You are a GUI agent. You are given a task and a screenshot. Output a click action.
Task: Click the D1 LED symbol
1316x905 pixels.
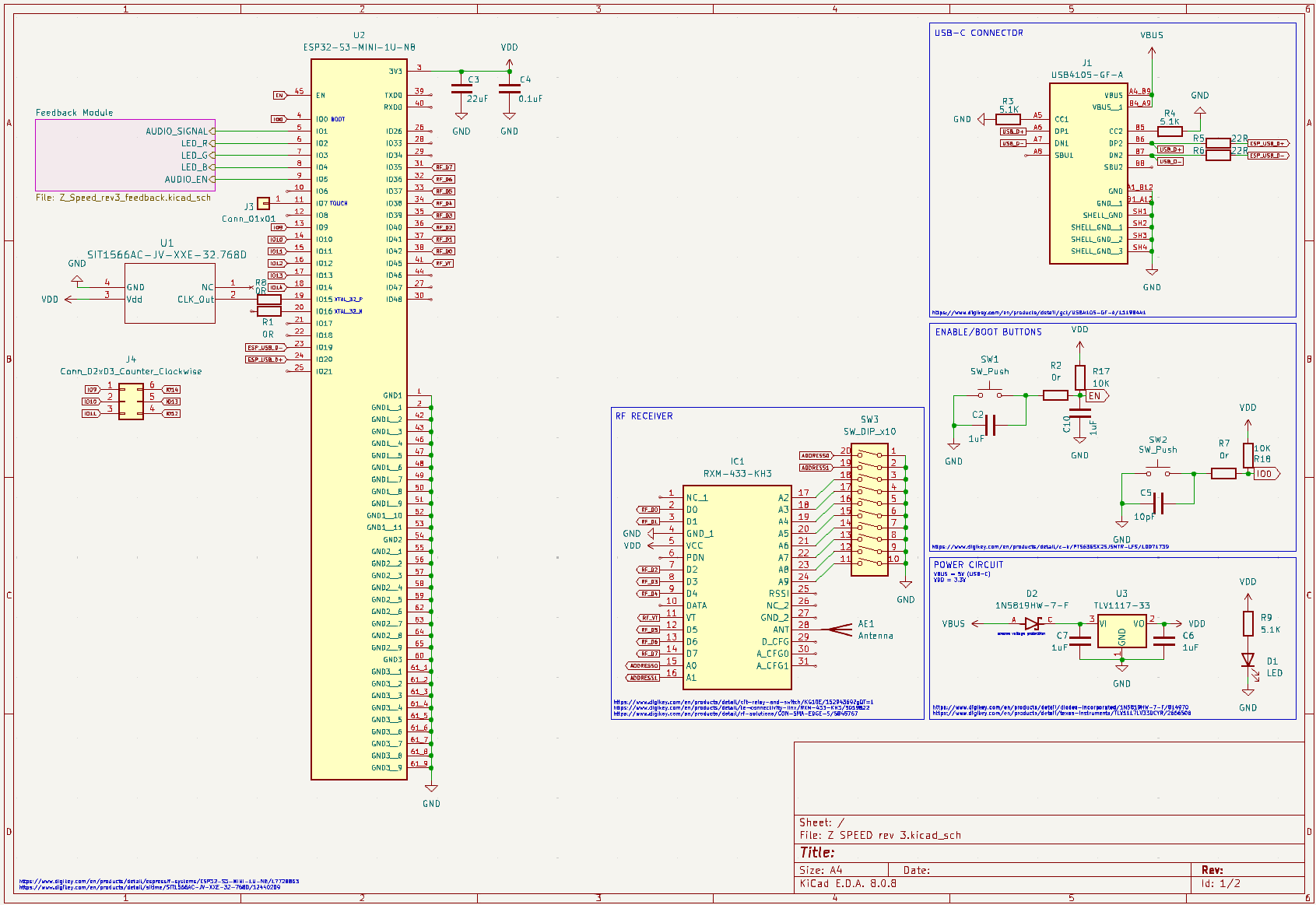(1248, 661)
